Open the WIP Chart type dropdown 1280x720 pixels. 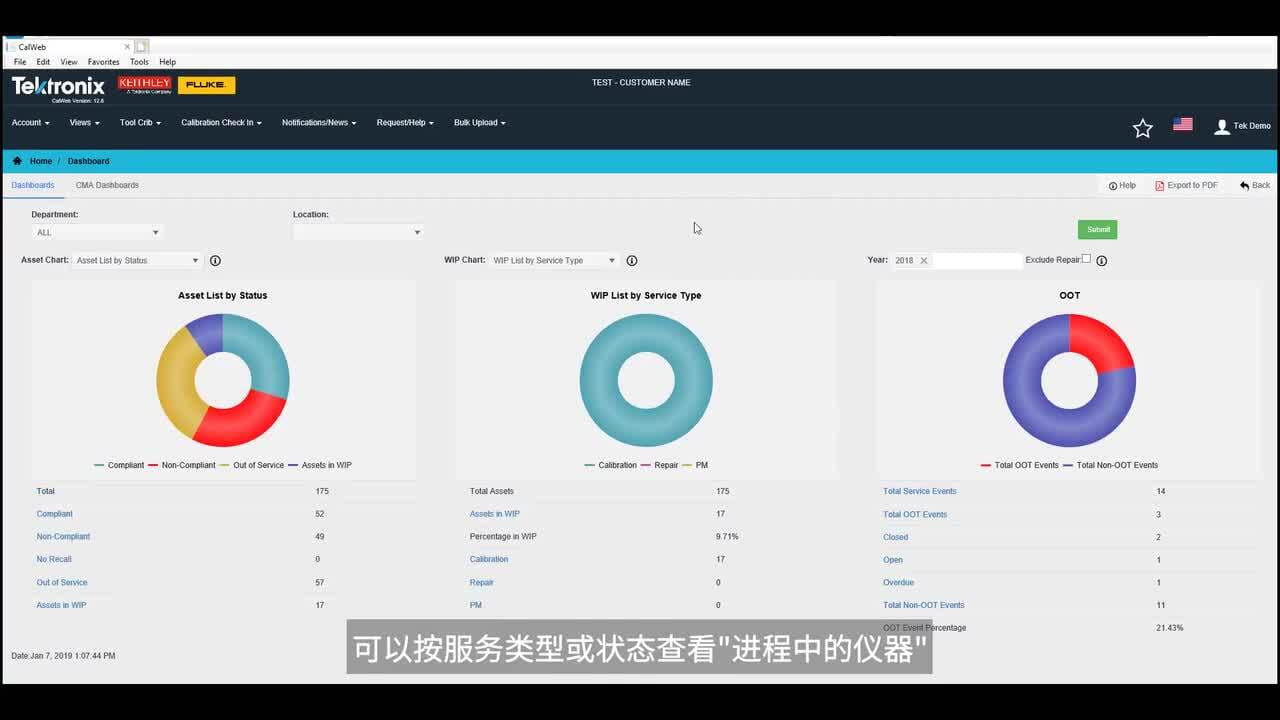(553, 260)
